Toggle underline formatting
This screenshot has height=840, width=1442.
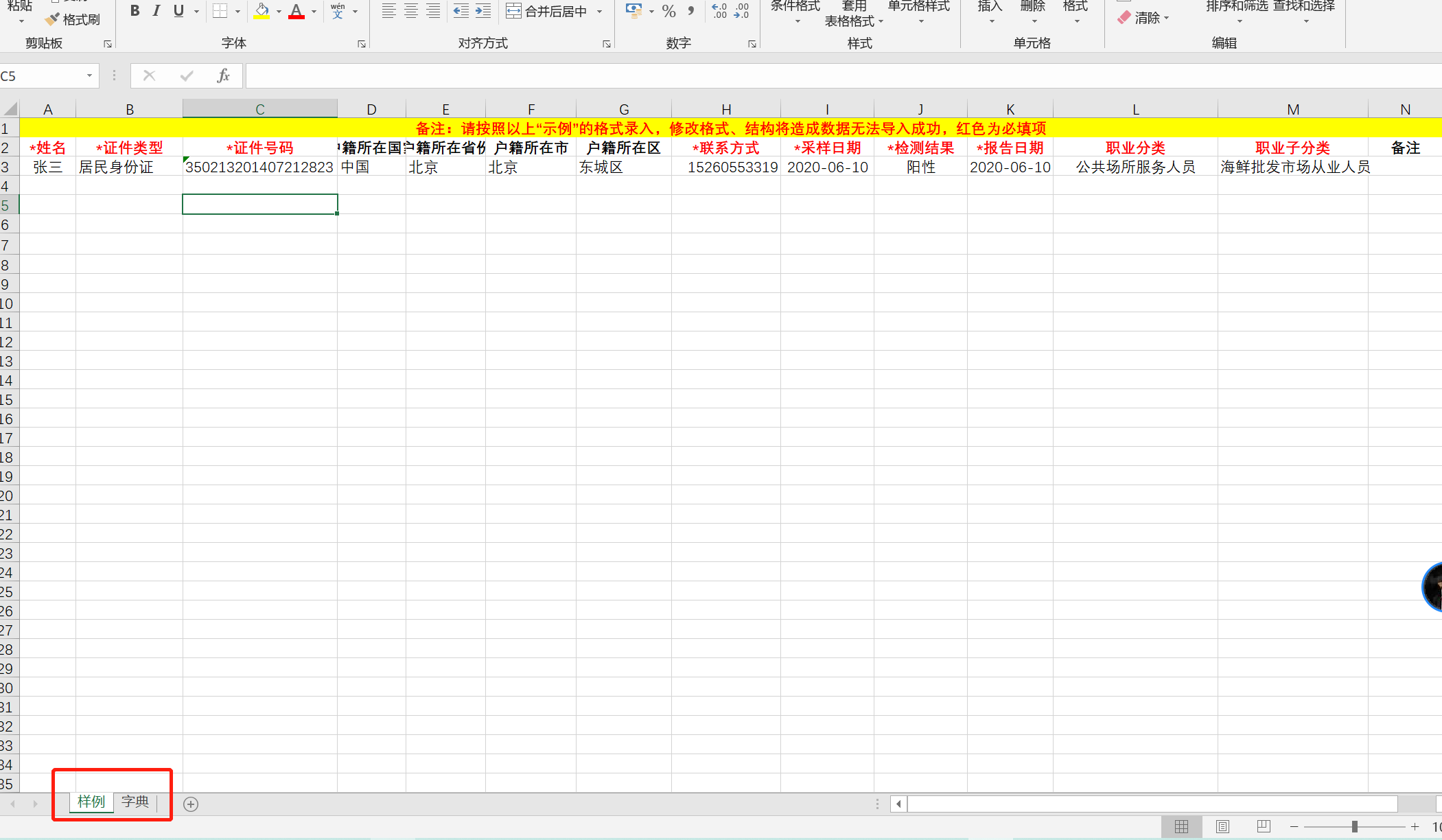[178, 11]
